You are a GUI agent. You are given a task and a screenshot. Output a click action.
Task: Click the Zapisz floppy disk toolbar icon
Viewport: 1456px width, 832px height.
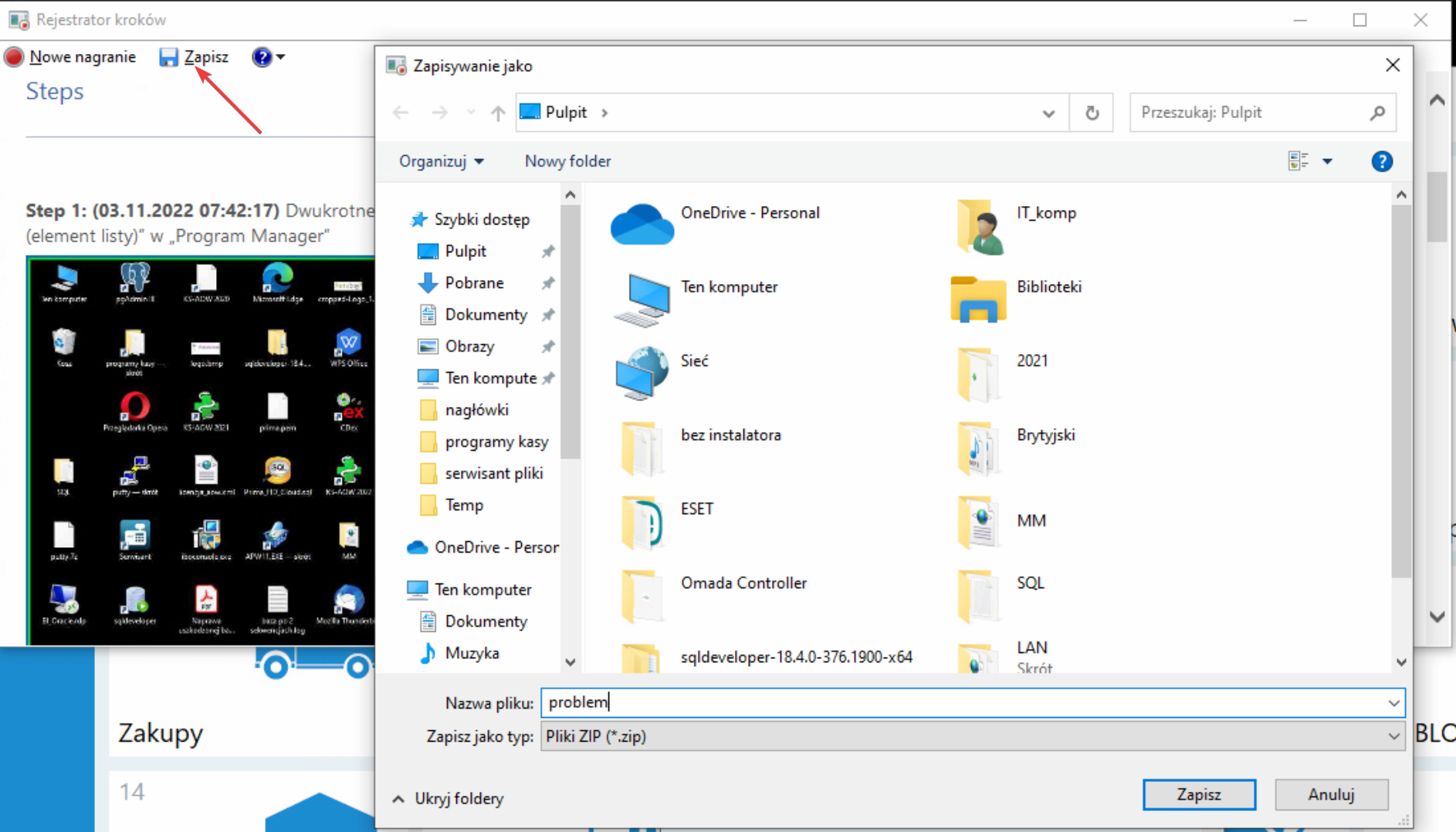pyautogui.click(x=168, y=57)
